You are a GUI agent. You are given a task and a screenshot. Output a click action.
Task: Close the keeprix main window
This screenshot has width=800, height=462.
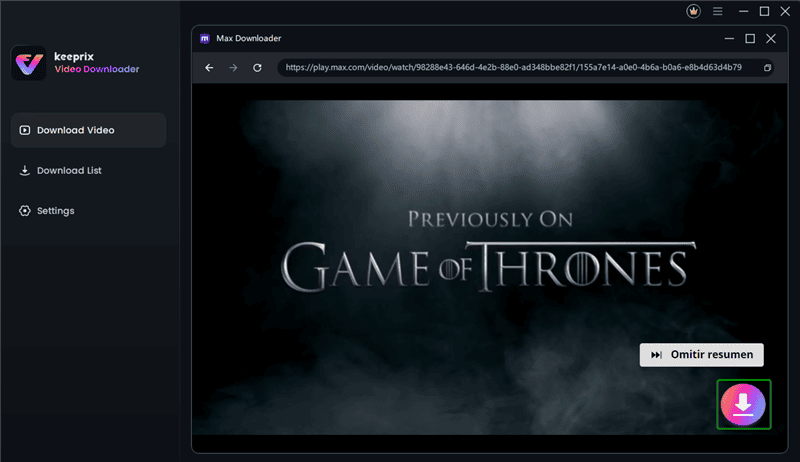[785, 11]
